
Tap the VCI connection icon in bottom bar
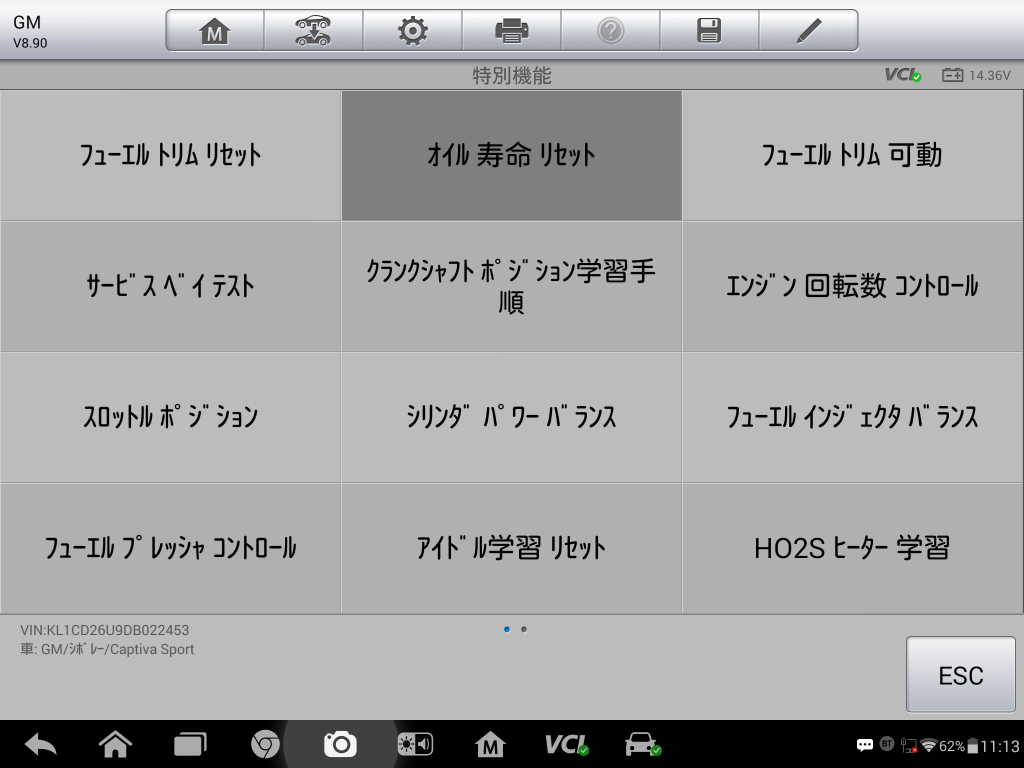566,744
